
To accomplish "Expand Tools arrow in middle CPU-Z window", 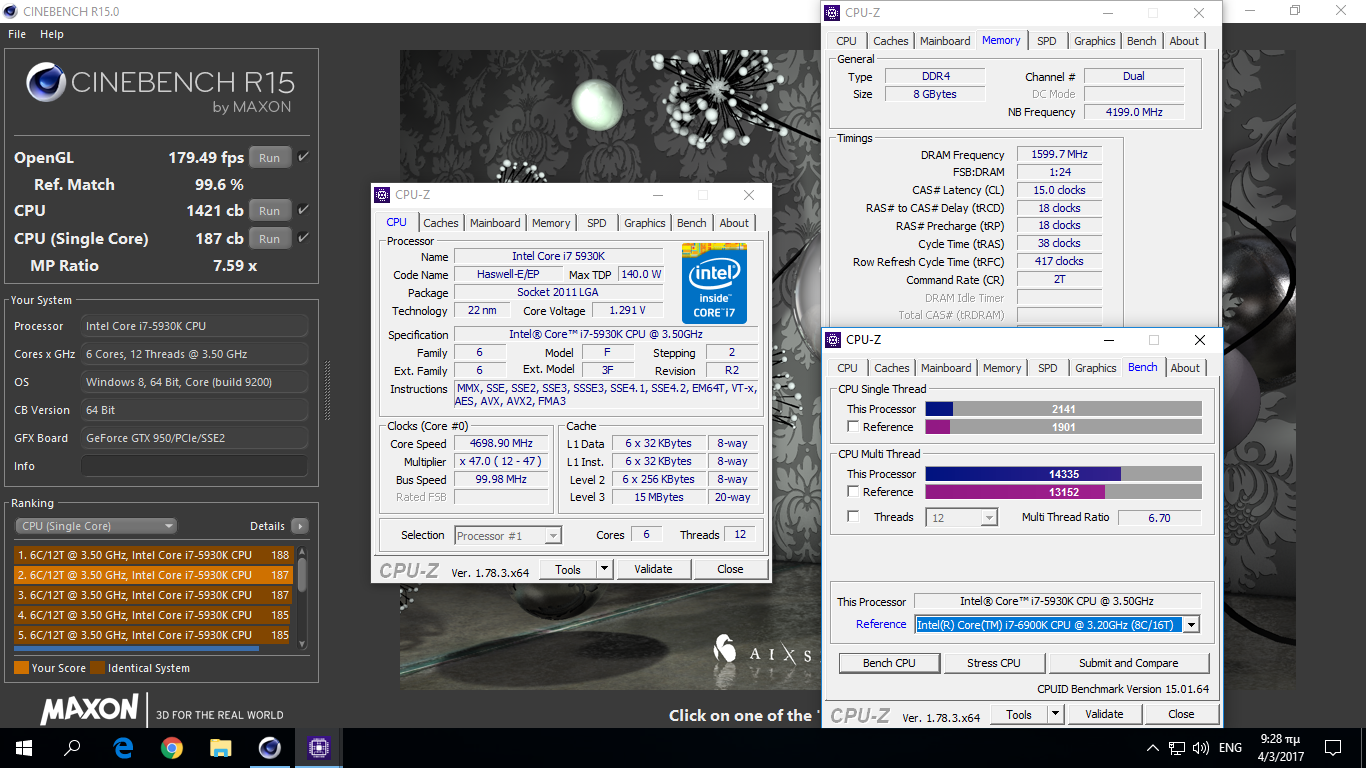I will pyautogui.click(x=604, y=569).
